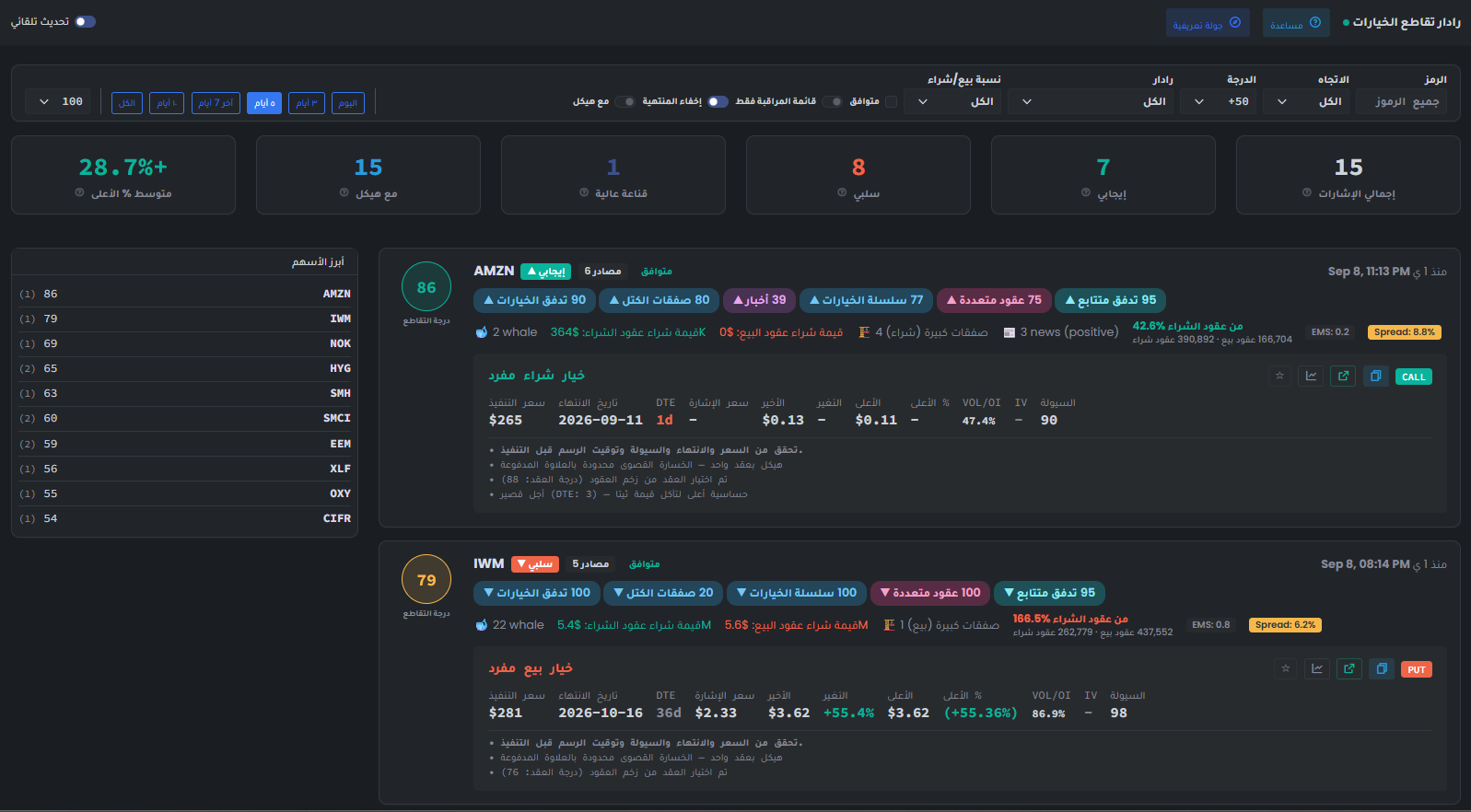Open the نسبة بيع/شراء ratio dropdown
The image size is (1471, 812).
point(951,101)
